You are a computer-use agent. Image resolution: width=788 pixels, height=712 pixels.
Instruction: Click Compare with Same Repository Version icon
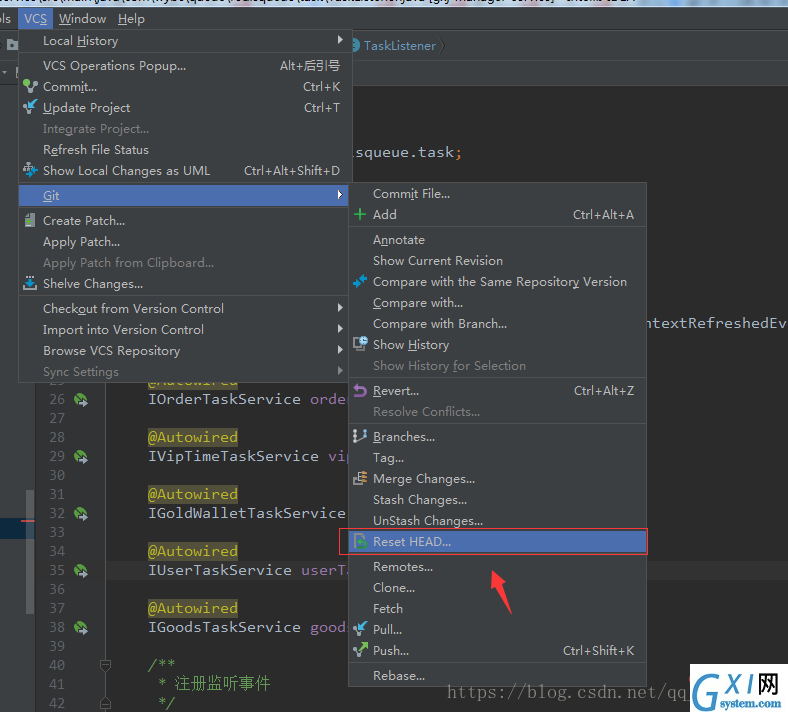[360, 281]
